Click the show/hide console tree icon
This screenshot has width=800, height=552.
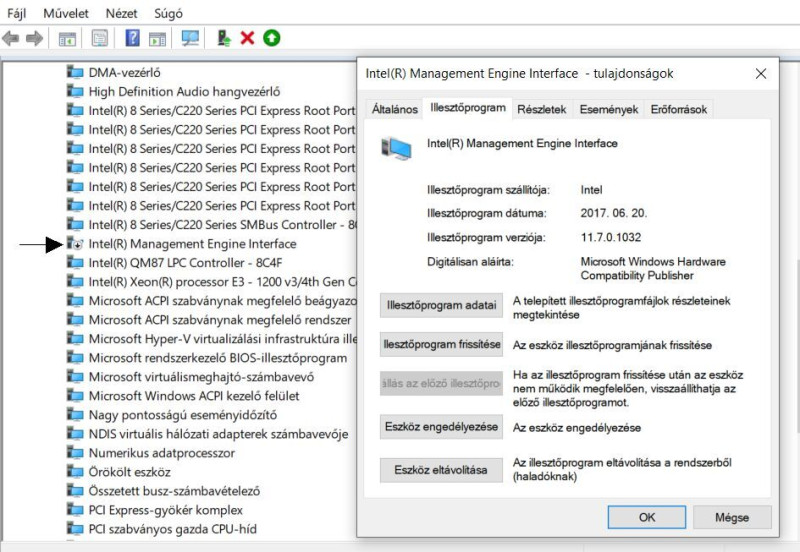point(67,38)
